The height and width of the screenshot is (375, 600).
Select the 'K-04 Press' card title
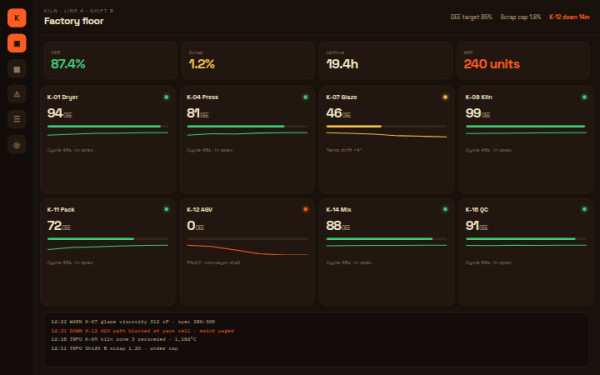[x=202, y=97]
